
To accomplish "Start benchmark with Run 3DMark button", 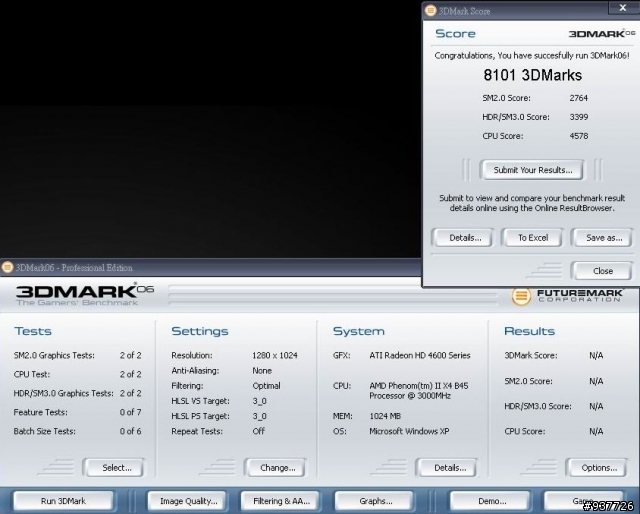I will point(63,501).
